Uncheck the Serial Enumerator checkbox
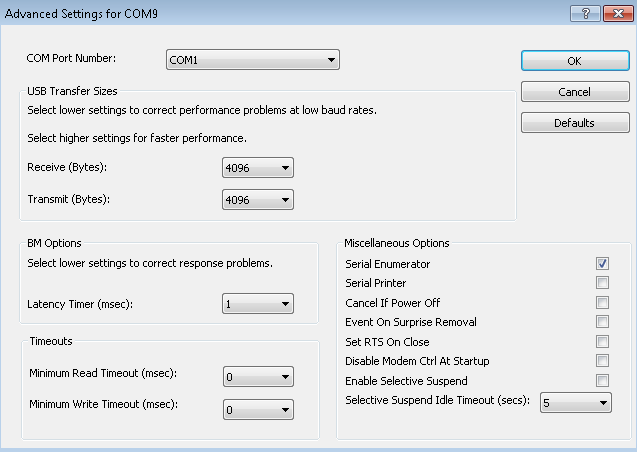This screenshot has width=637, height=452. tap(602, 264)
